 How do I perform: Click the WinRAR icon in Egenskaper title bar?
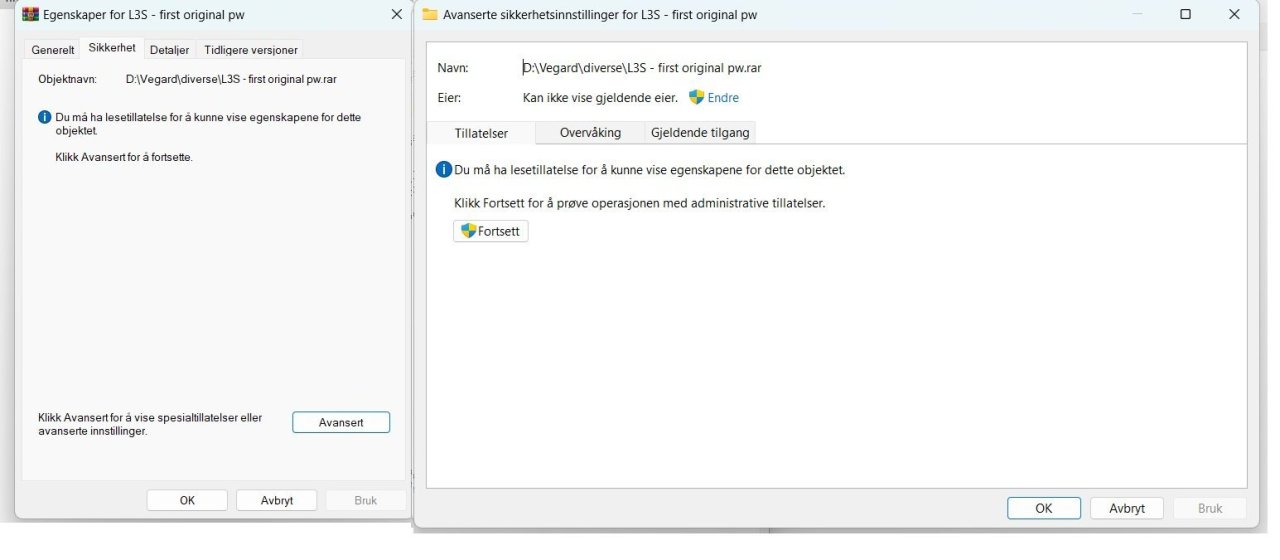click(x=30, y=15)
